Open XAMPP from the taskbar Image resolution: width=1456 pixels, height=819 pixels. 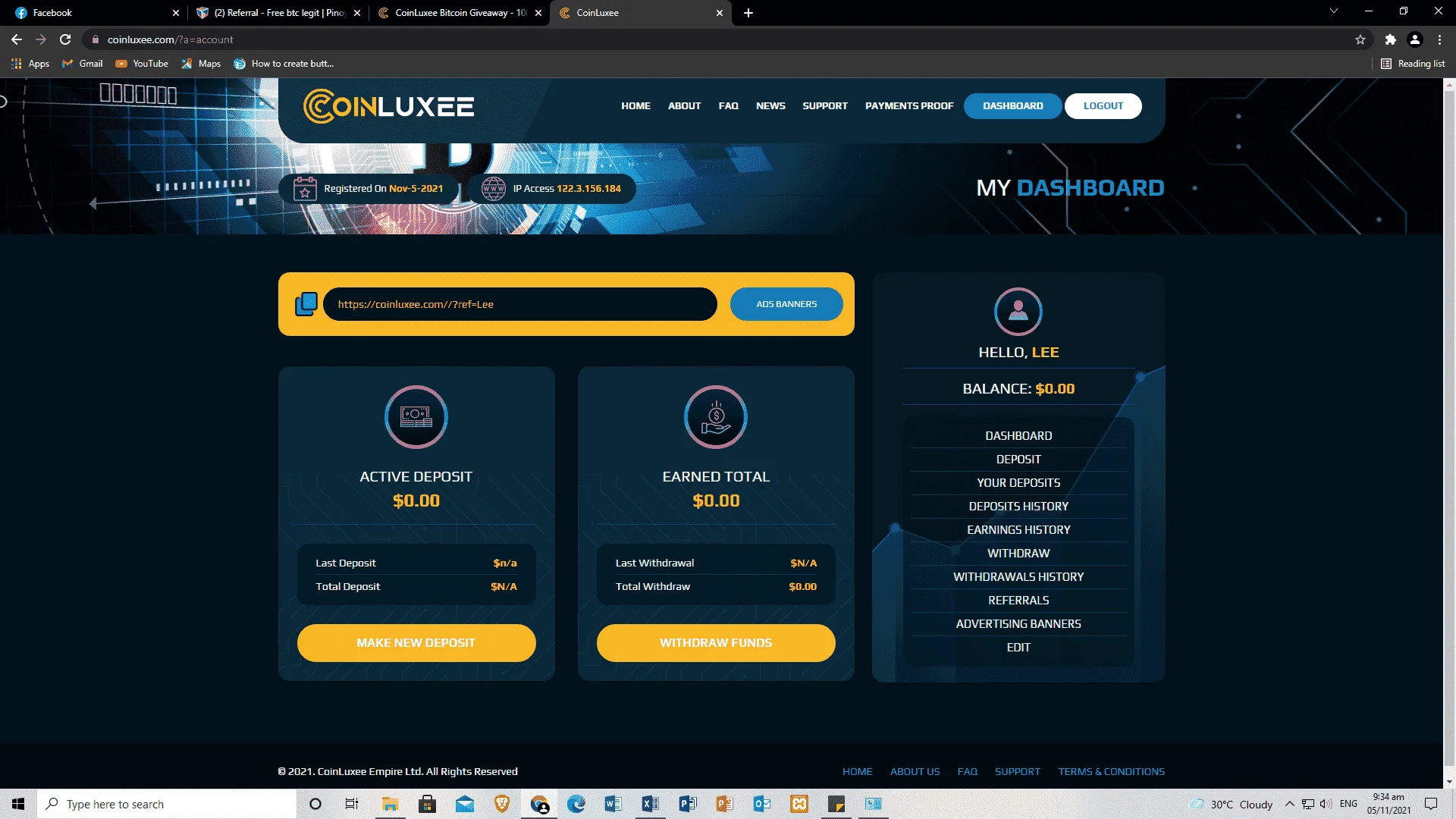[799, 804]
